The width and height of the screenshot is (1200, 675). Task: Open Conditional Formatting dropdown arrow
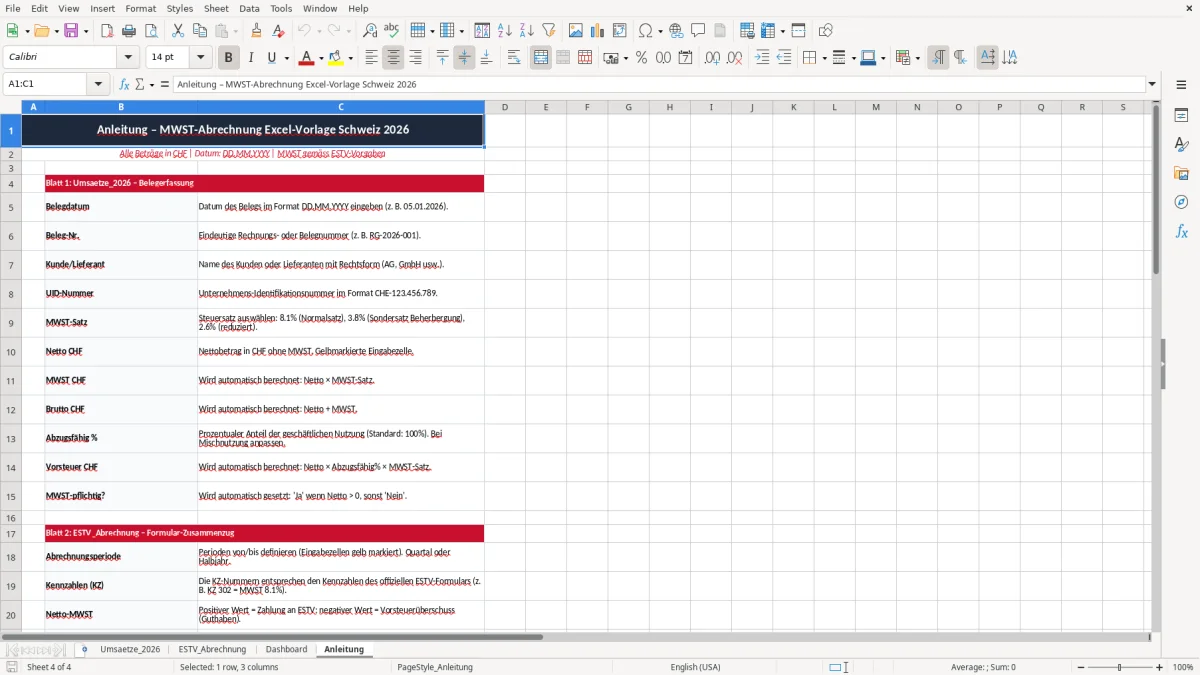(917, 58)
